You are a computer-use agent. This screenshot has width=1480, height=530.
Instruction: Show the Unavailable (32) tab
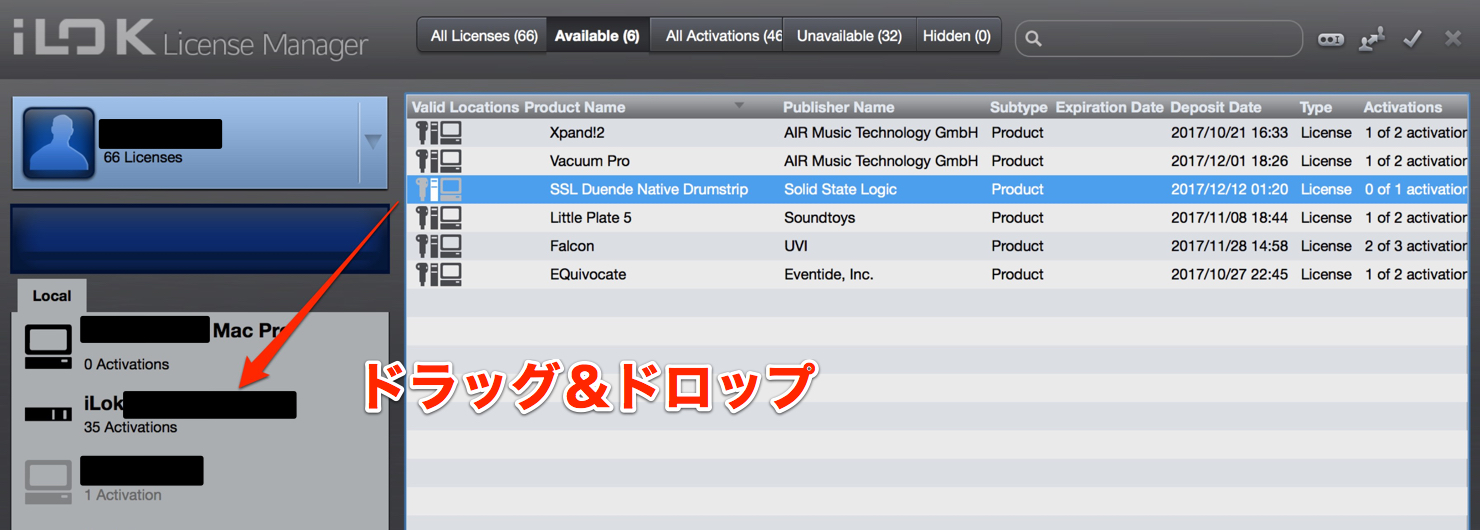(x=849, y=36)
